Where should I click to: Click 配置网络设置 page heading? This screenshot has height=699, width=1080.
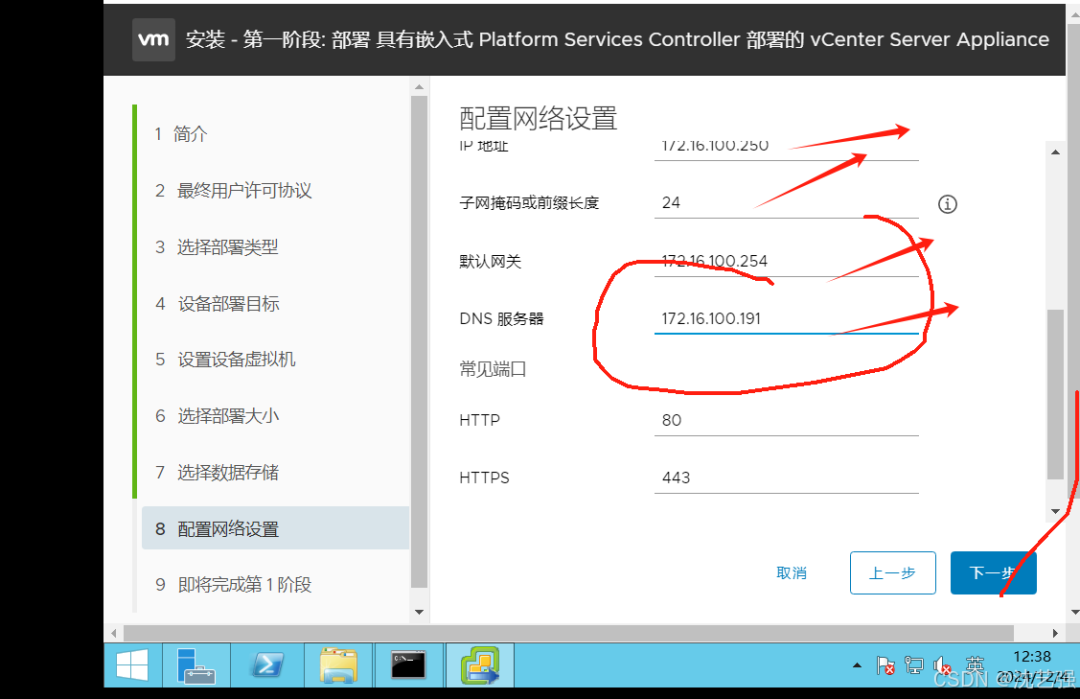coord(538,119)
